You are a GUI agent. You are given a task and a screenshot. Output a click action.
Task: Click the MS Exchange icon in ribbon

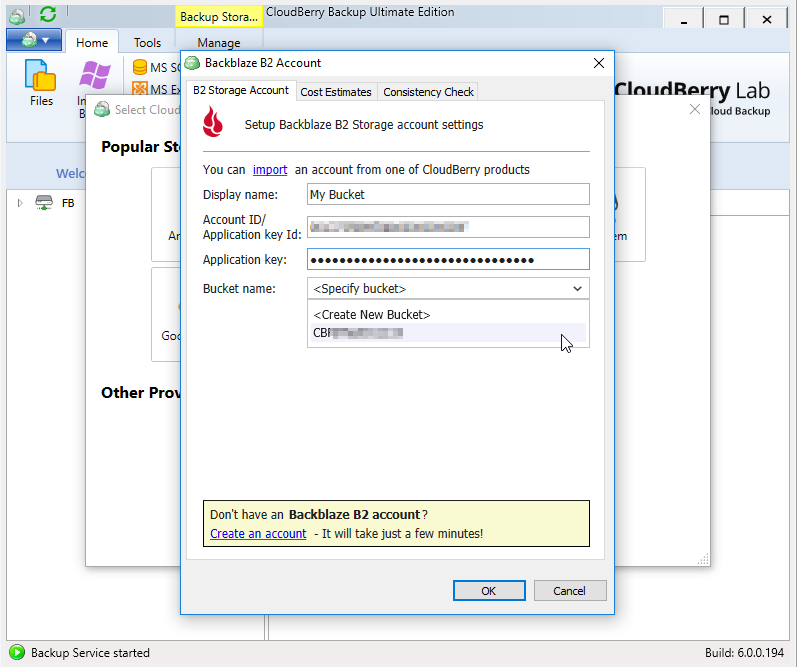tap(140, 88)
